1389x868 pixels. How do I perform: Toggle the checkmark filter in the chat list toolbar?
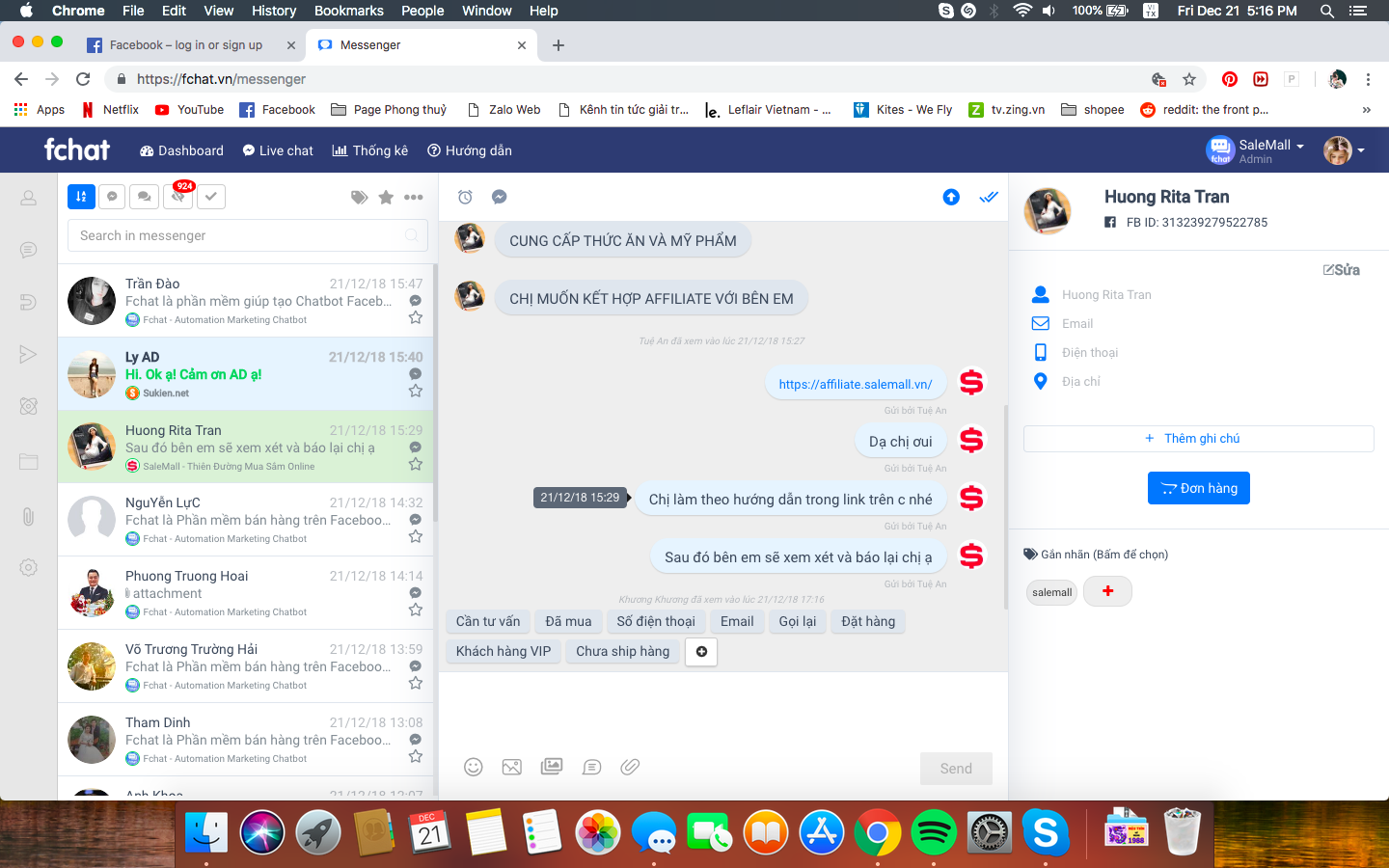(209, 196)
